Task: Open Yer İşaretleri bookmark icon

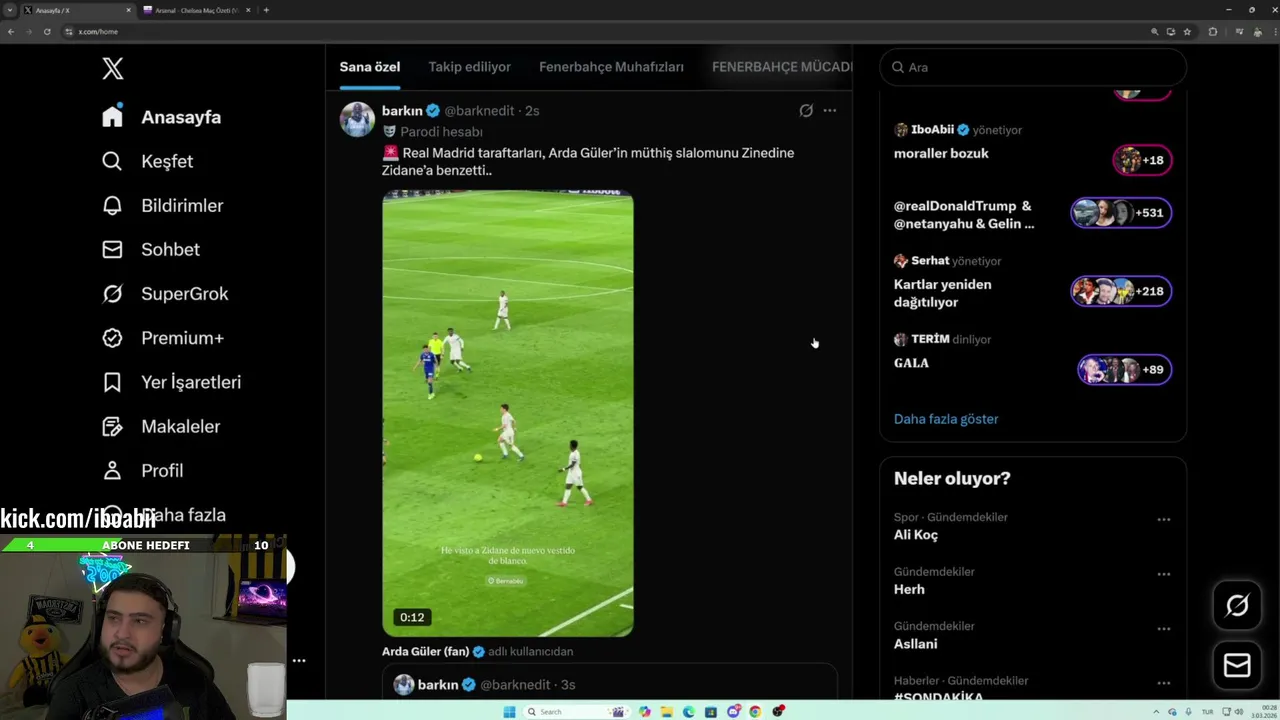Action: click(x=112, y=382)
